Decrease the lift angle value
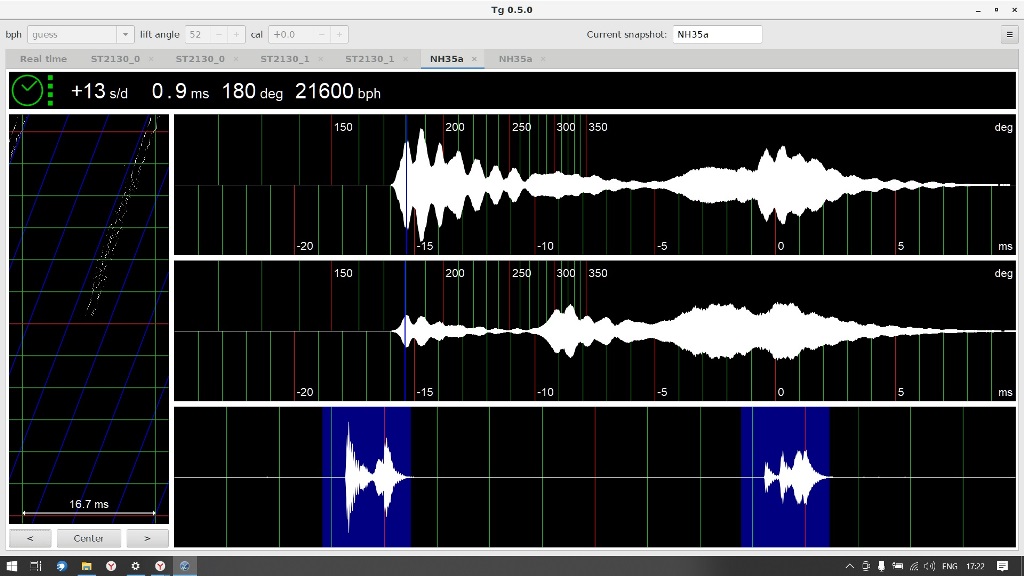 [219, 34]
